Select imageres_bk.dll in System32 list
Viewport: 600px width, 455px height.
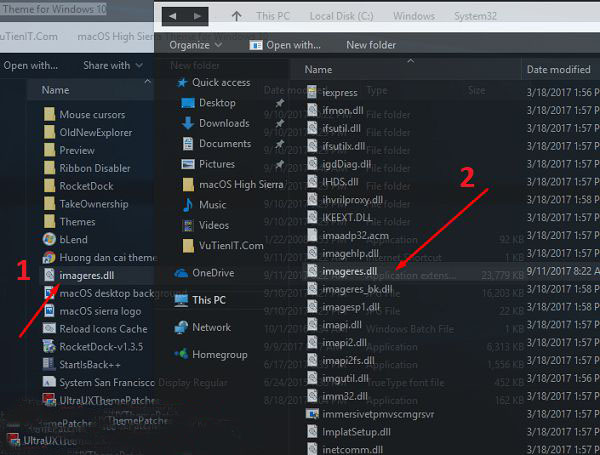pyautogui.click(x=356, y=289)
